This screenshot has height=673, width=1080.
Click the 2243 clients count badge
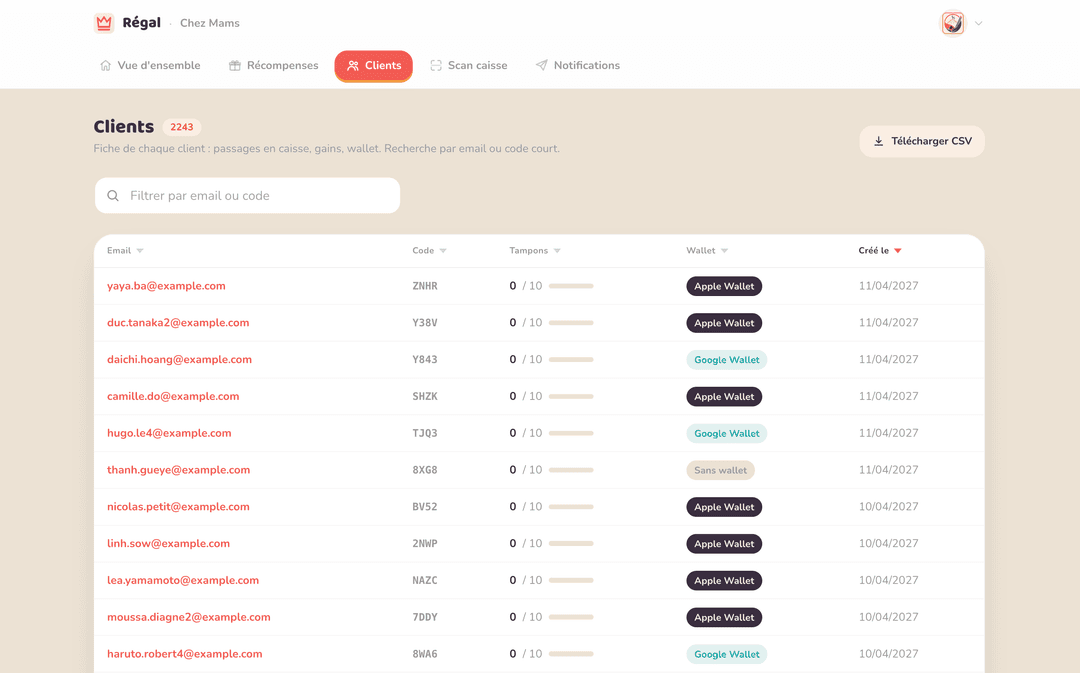(182, 127)
